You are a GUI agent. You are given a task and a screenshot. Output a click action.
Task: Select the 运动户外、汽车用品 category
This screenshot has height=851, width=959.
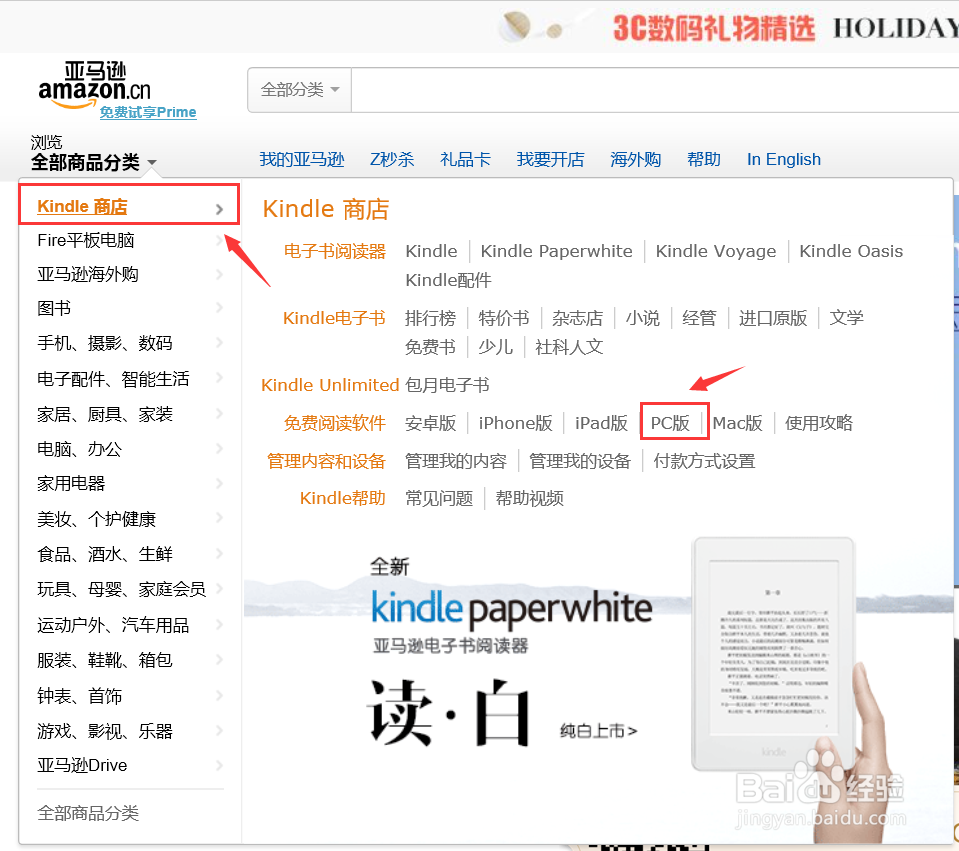(113, 625)
